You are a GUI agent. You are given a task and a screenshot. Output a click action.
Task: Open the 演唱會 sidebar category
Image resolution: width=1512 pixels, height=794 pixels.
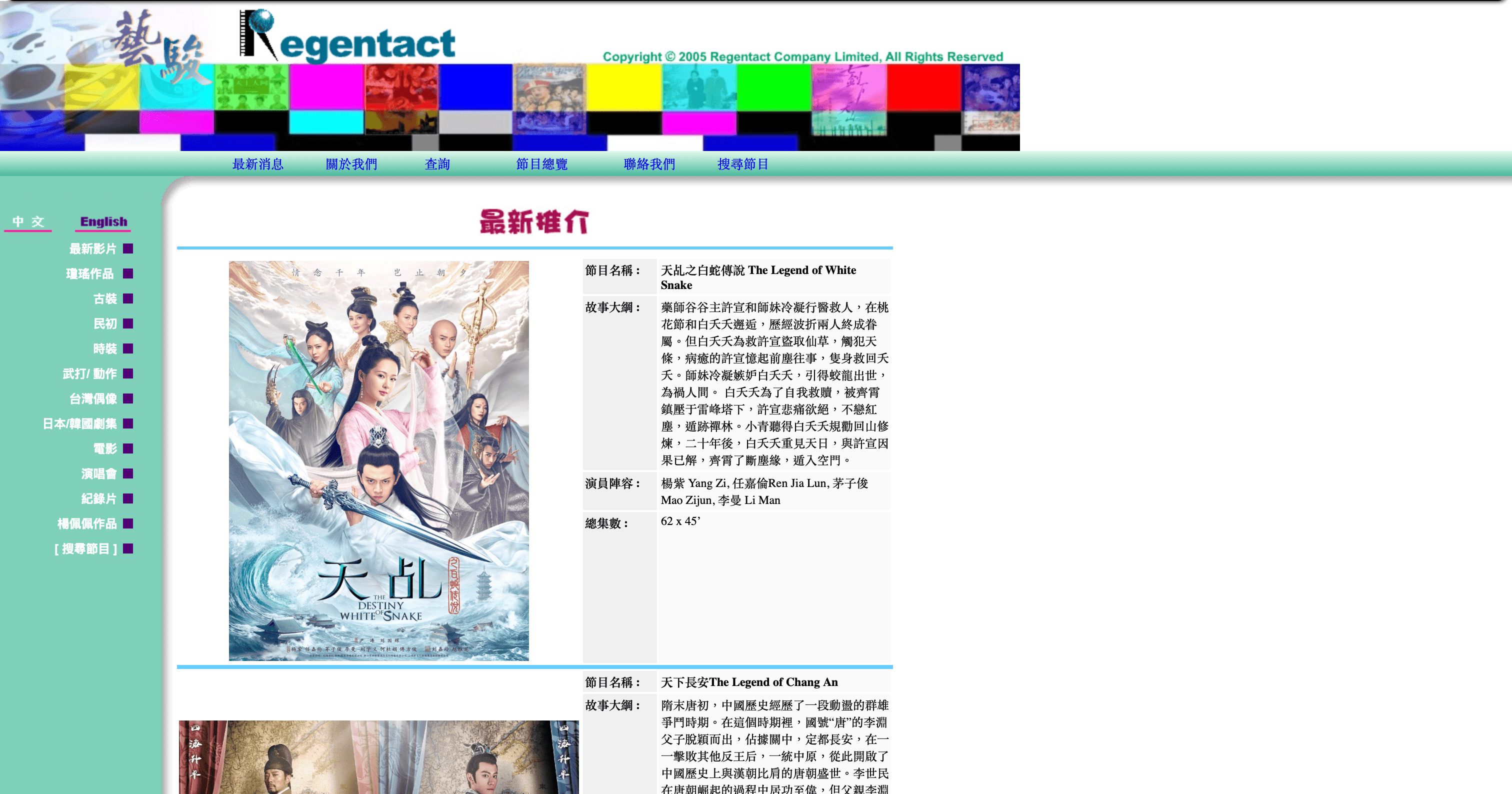click(98, 473)
